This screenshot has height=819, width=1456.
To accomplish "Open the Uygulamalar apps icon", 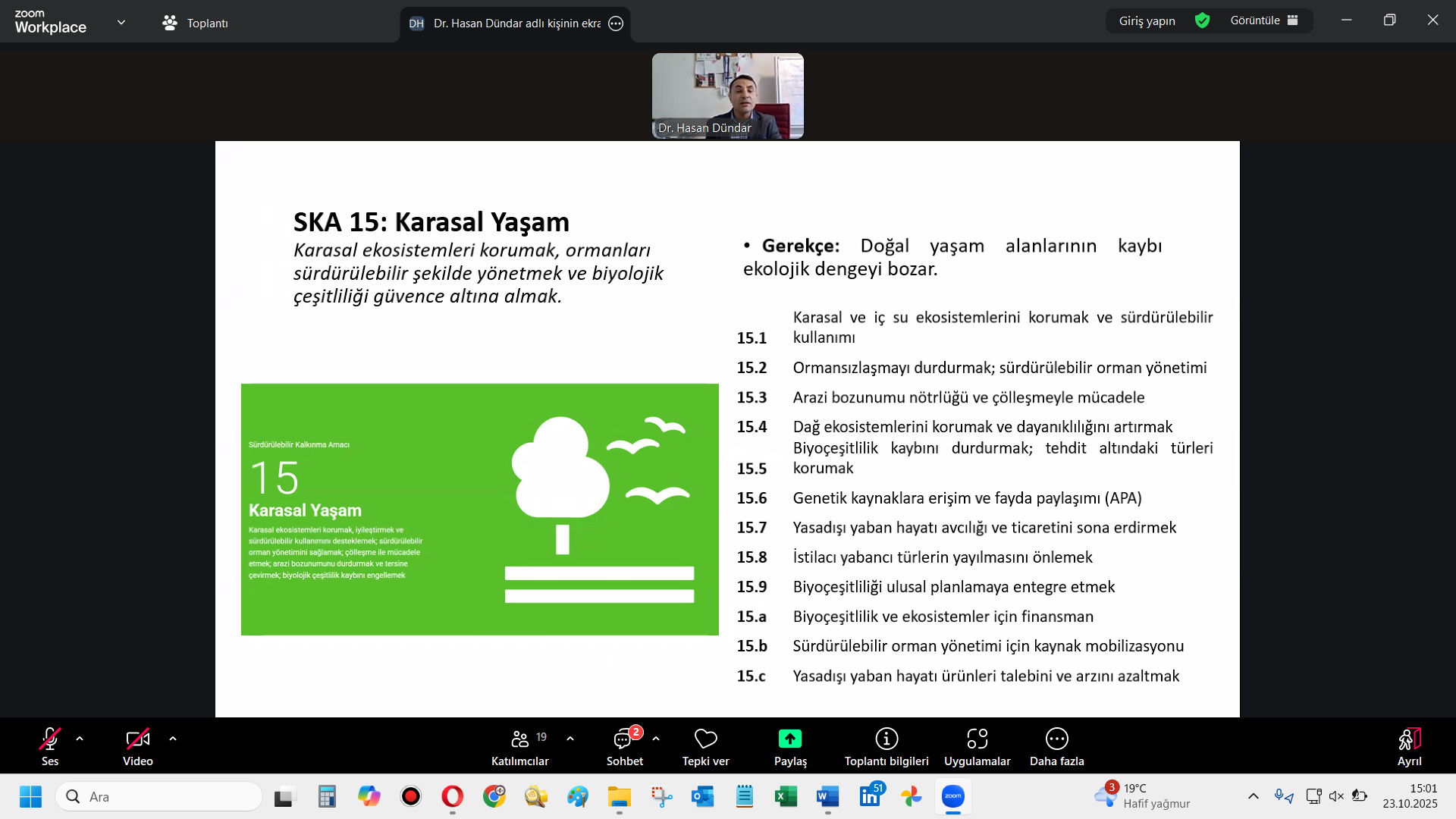I will tap(977, 739).
